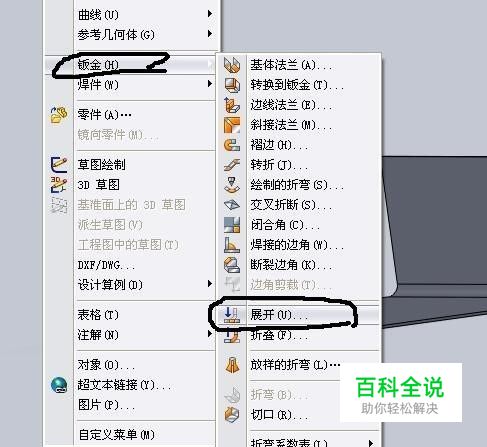Open the 焊件(W) submenu arrow
This screenshot has width=487, height=447.
210,84
